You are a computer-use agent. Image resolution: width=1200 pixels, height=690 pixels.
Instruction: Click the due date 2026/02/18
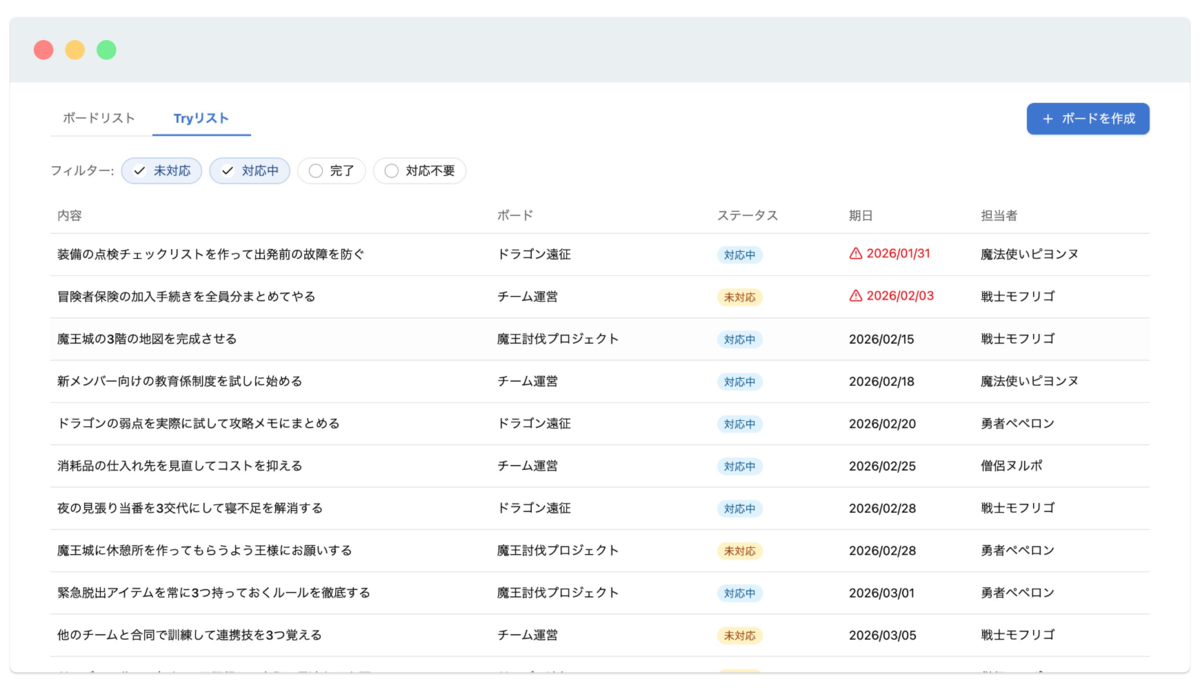882,381
